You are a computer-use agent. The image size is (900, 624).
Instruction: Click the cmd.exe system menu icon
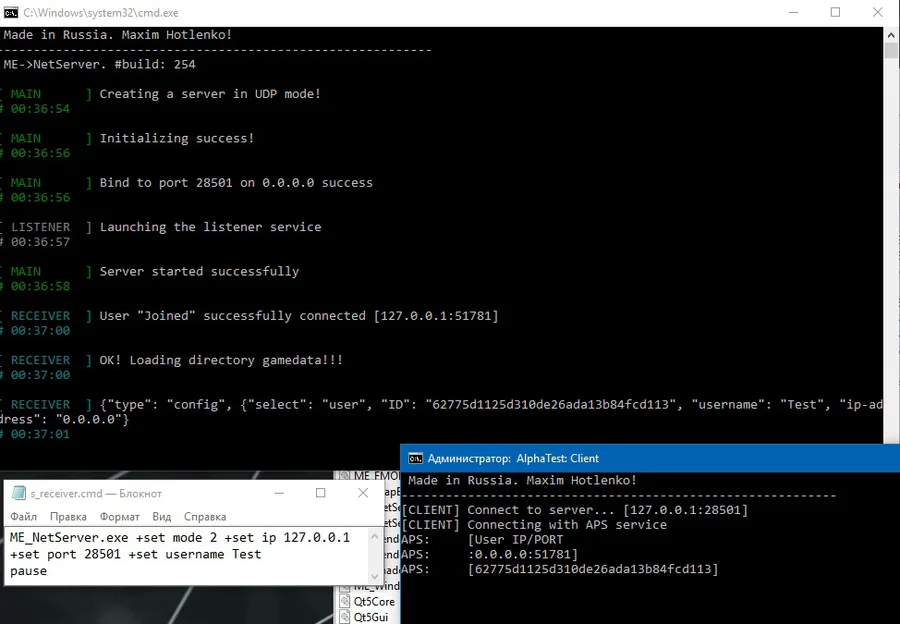[x=10, y=12]
